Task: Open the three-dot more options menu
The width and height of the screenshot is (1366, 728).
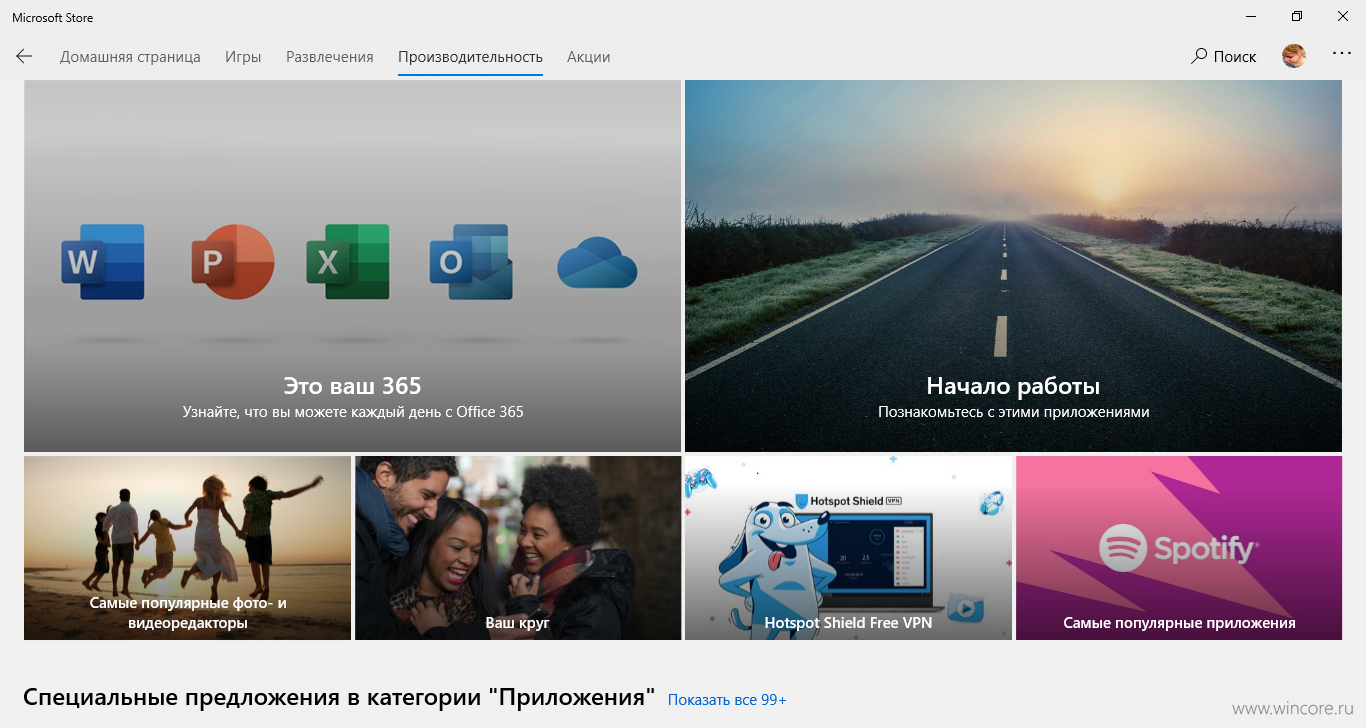Action: 1342,54
